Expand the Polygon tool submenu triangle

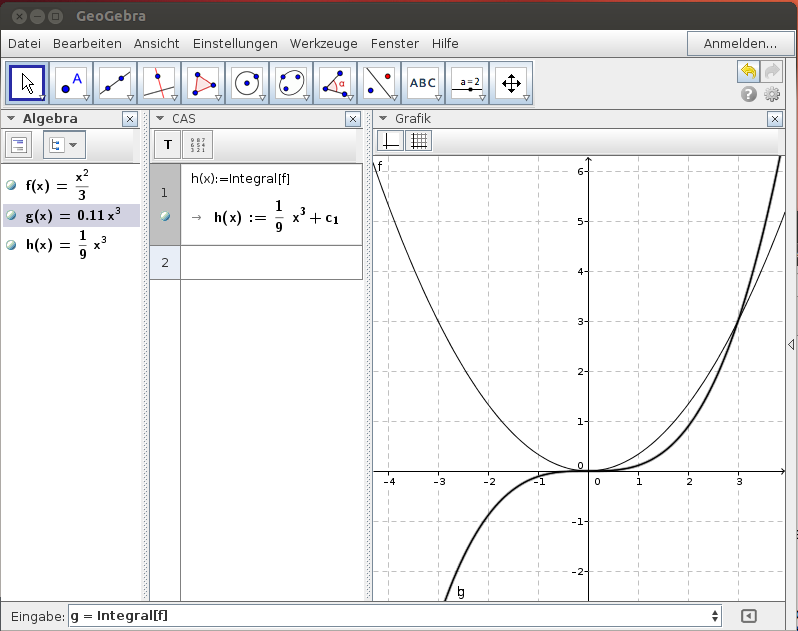(218, 98)
